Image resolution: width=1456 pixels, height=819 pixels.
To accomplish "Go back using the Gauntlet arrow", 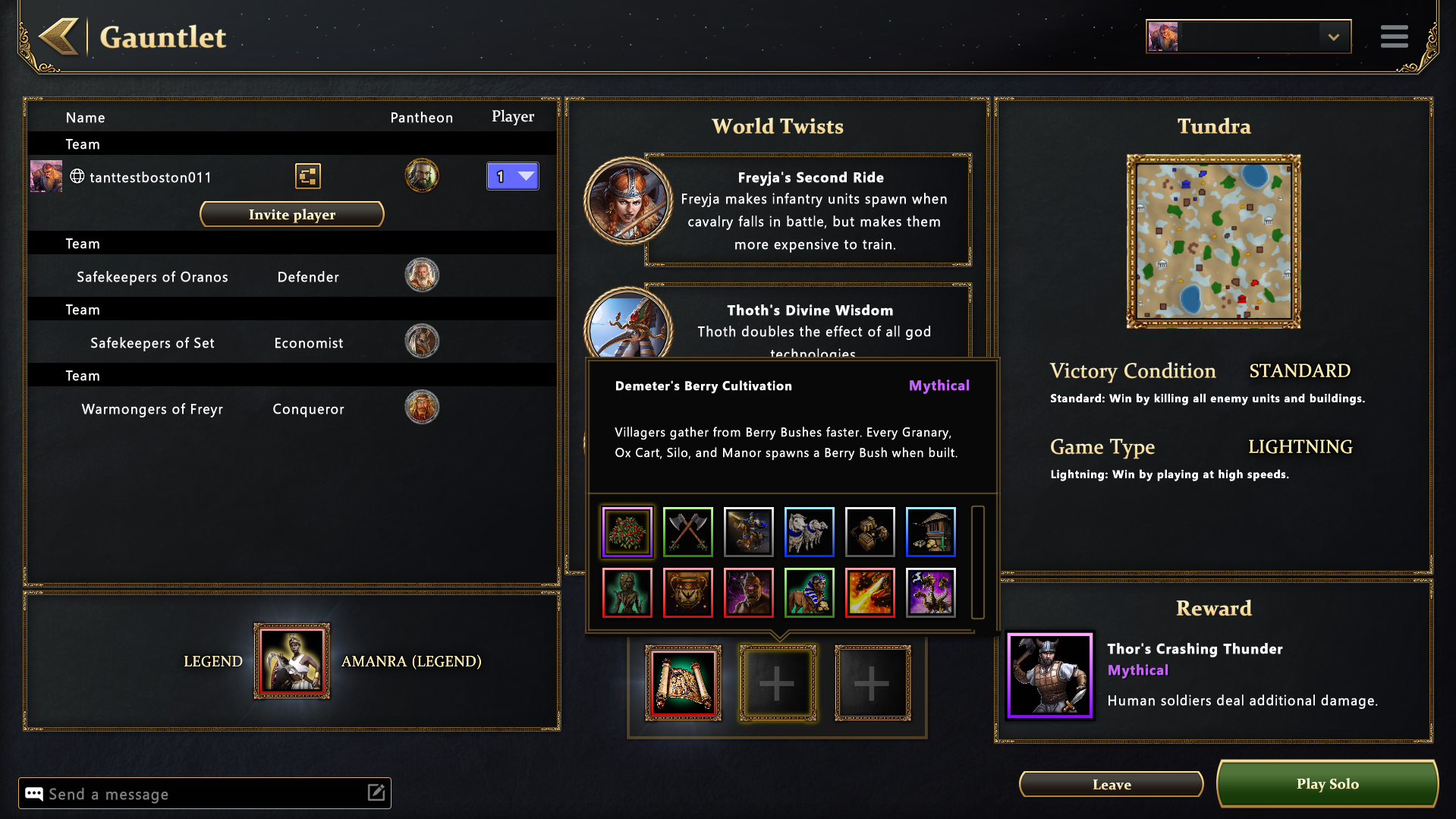I will 58,36.
